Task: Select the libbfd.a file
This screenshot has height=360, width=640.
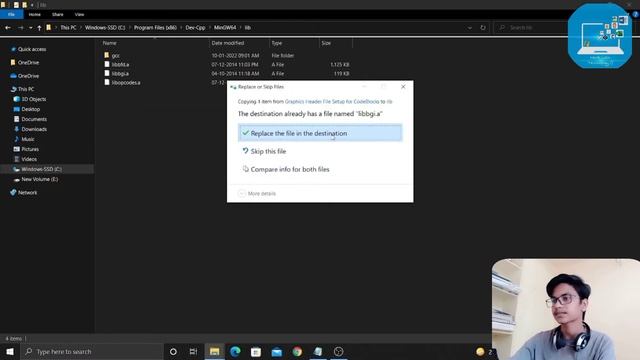Action: (120, 64)
